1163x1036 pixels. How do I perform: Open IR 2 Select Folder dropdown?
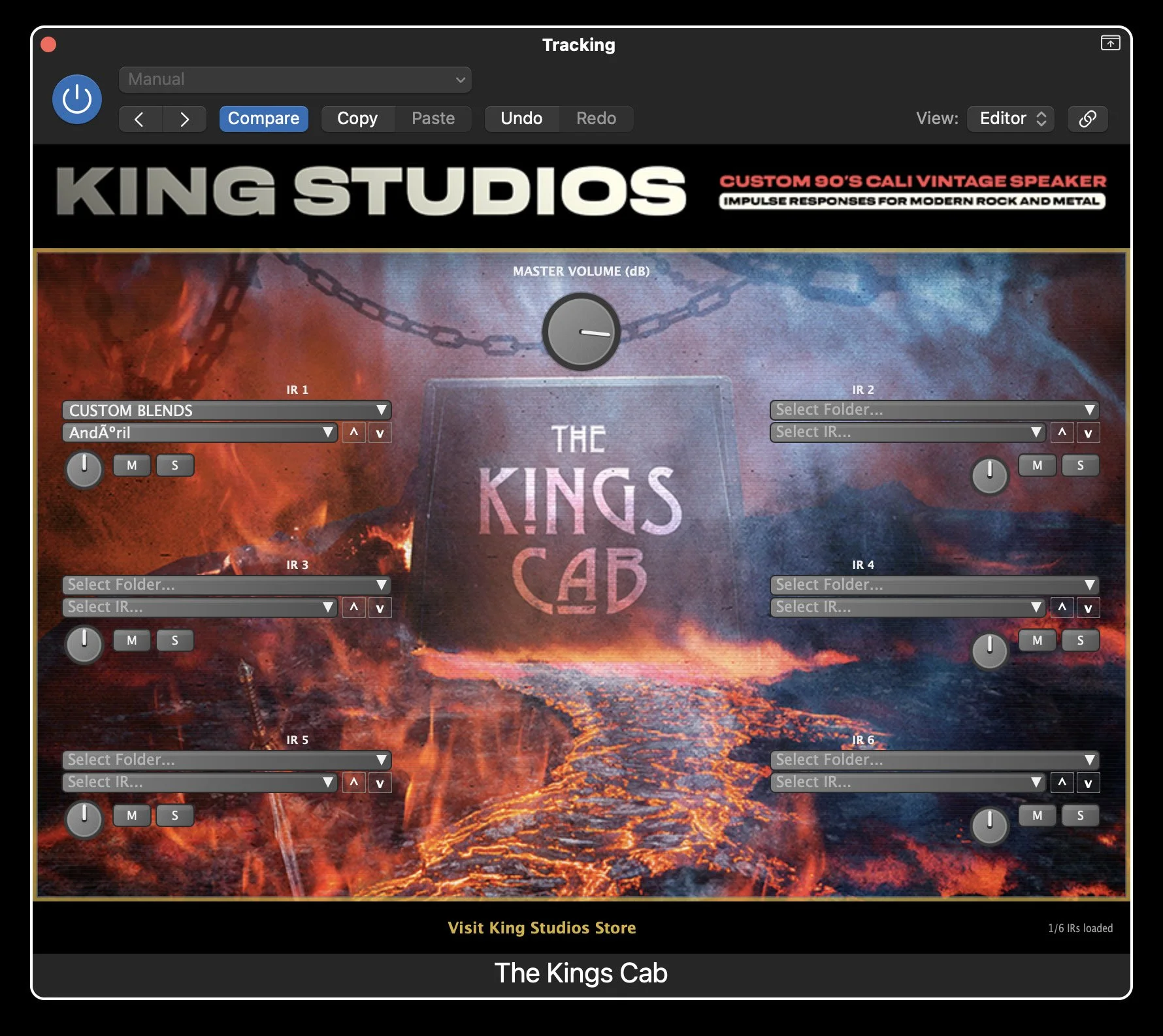coord(935,410)
